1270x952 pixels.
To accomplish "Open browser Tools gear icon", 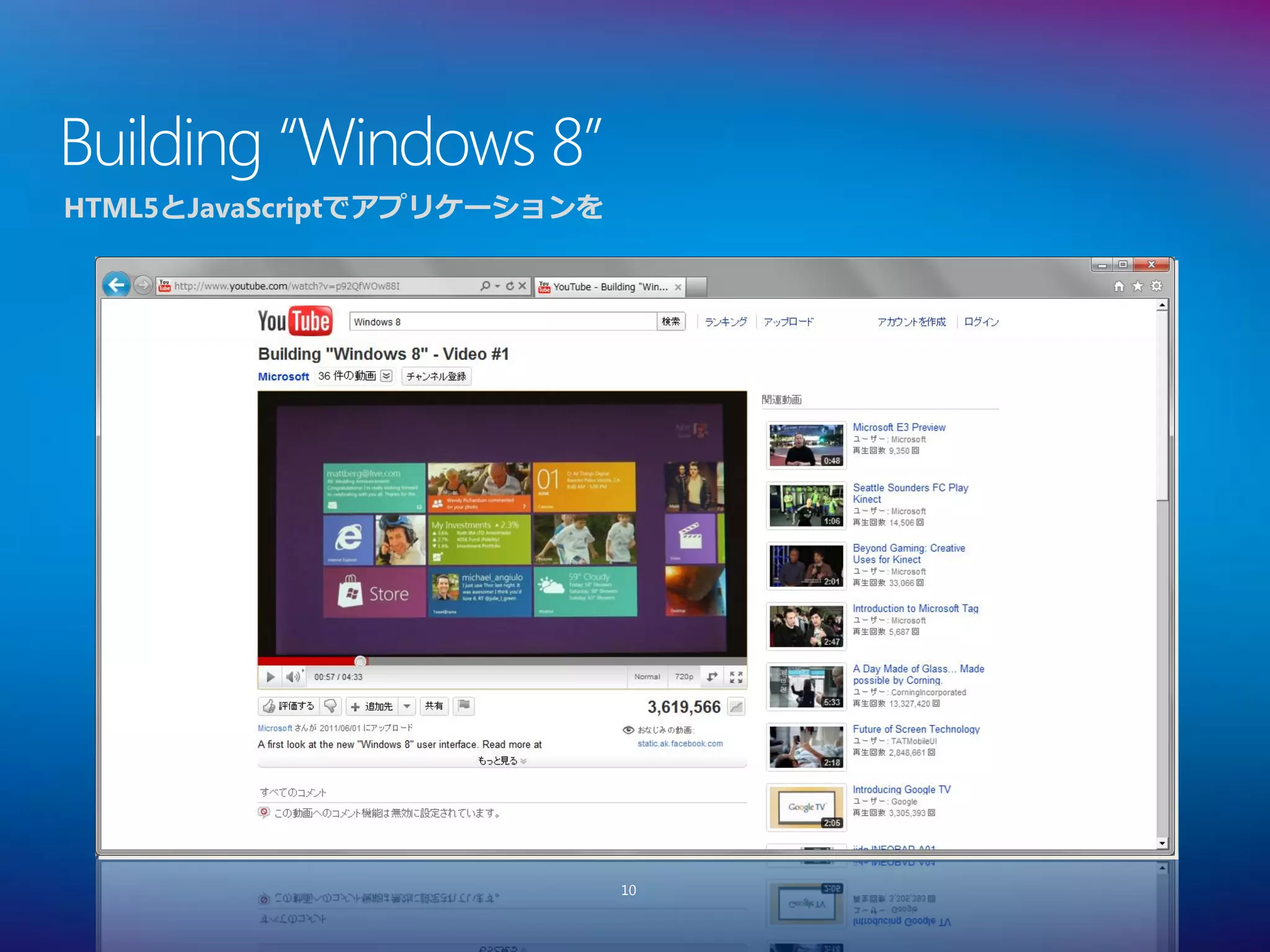I will click(1157, 286).
